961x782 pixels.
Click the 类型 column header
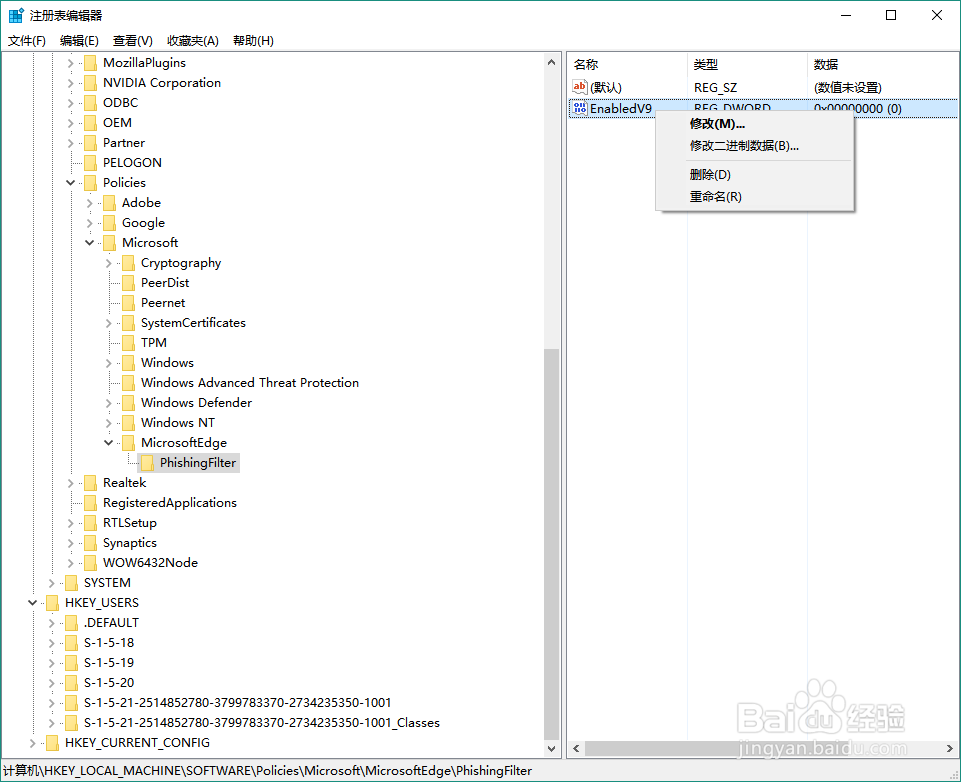(x=747, y=64)
